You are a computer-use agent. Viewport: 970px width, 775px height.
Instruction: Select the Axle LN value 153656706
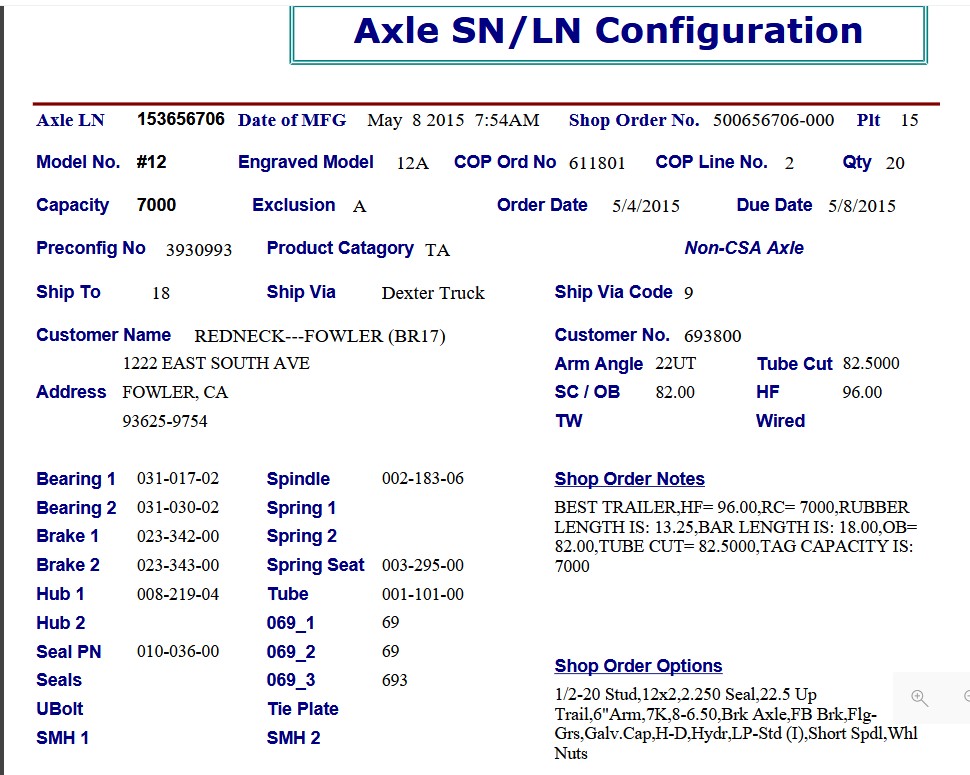click(x=181, y=120)
